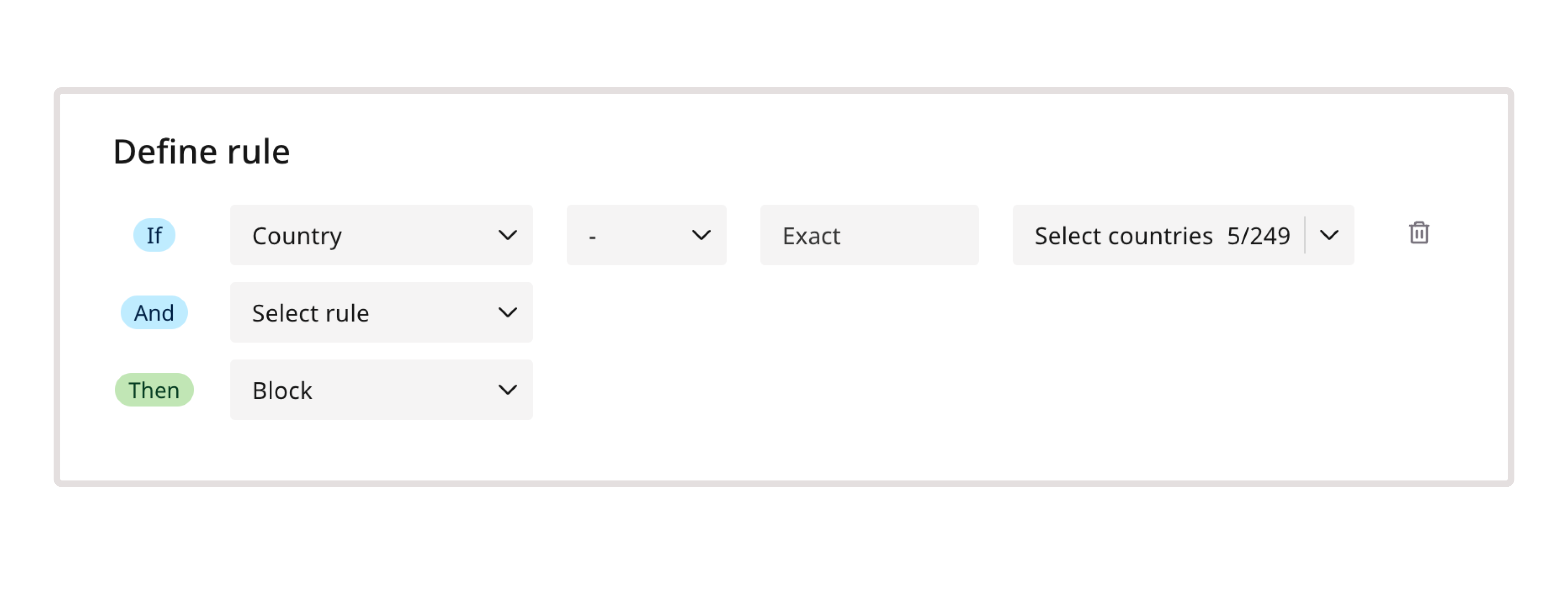Click the Exact match field
1568x601 pixels.
[869, 235]
